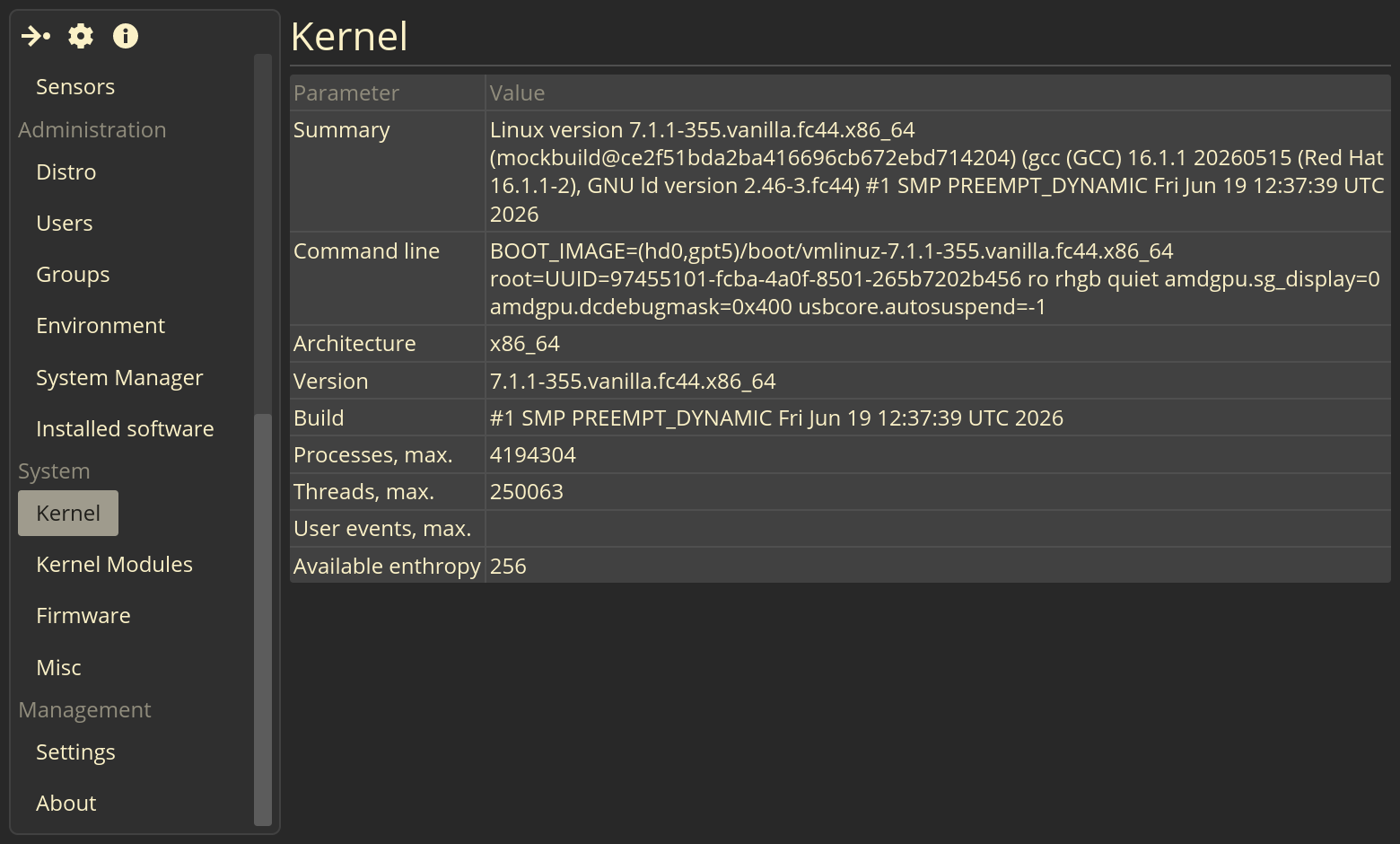Screen dimensions: 1400x844
Task: Click the Parameter column header
Action: [x=387, y=93]
